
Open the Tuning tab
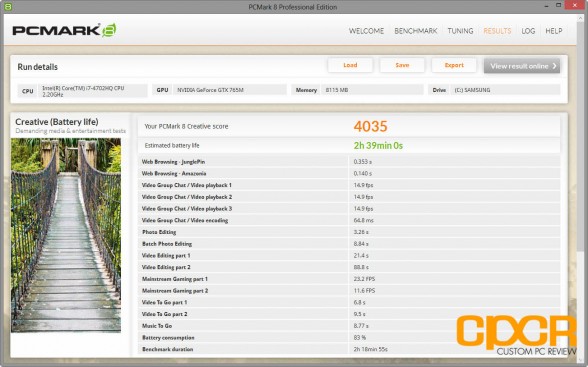pos(460,31)
